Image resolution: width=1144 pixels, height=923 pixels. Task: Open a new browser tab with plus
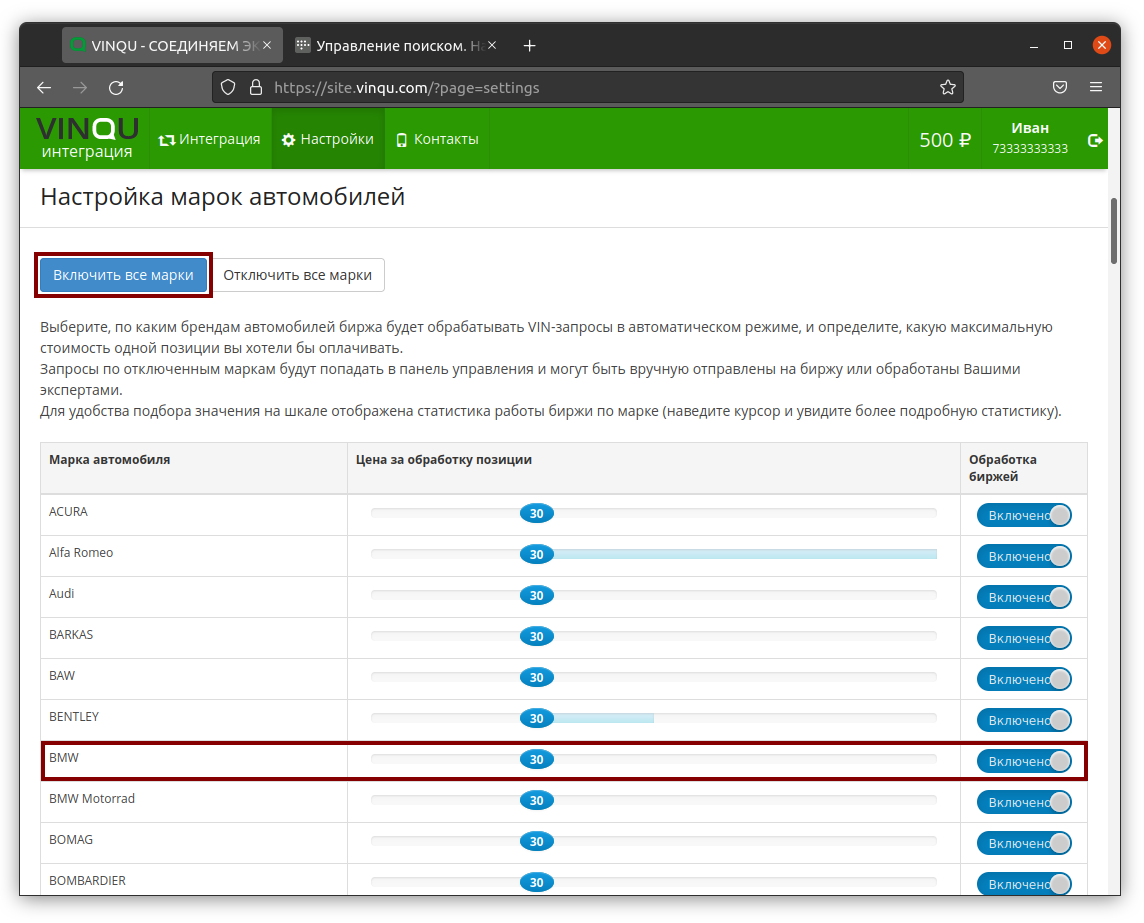[x=530, y=46]
